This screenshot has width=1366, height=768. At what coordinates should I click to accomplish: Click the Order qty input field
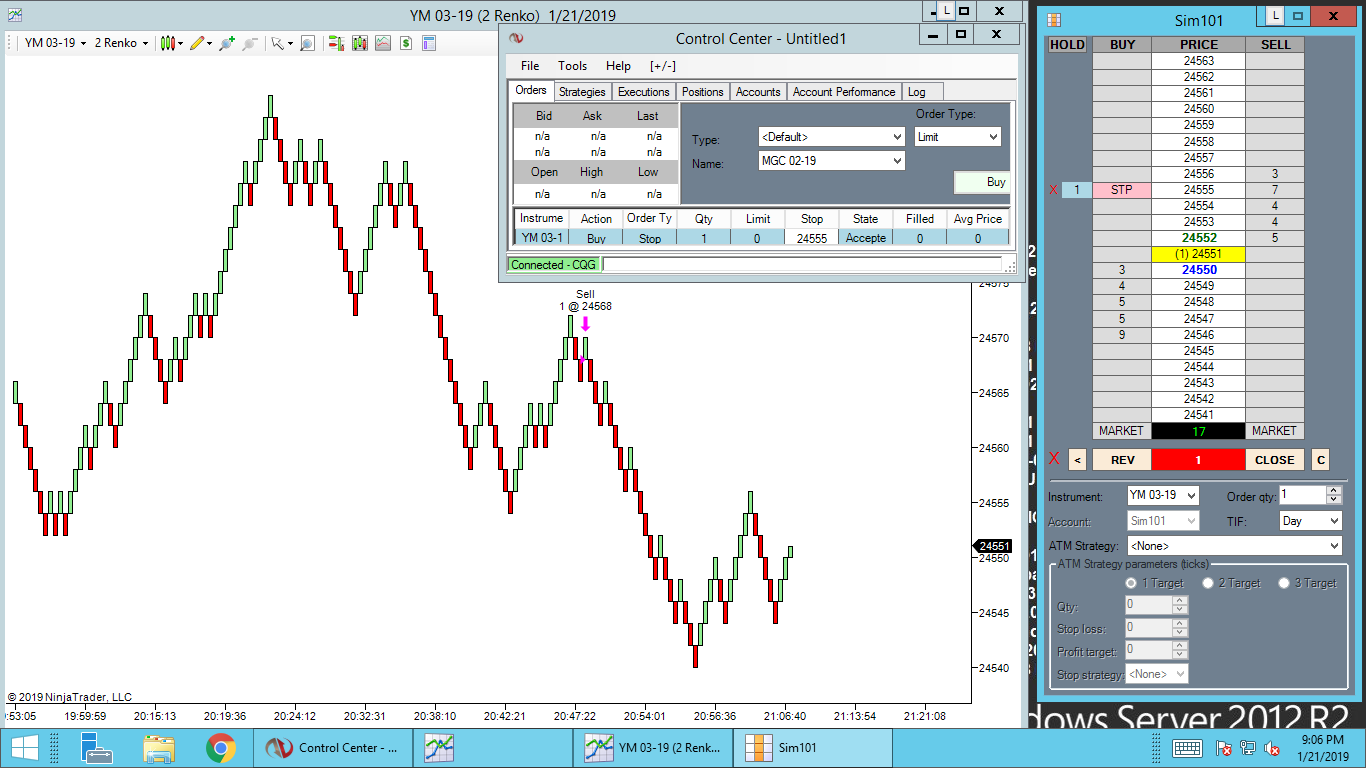tap(1302, 495)
